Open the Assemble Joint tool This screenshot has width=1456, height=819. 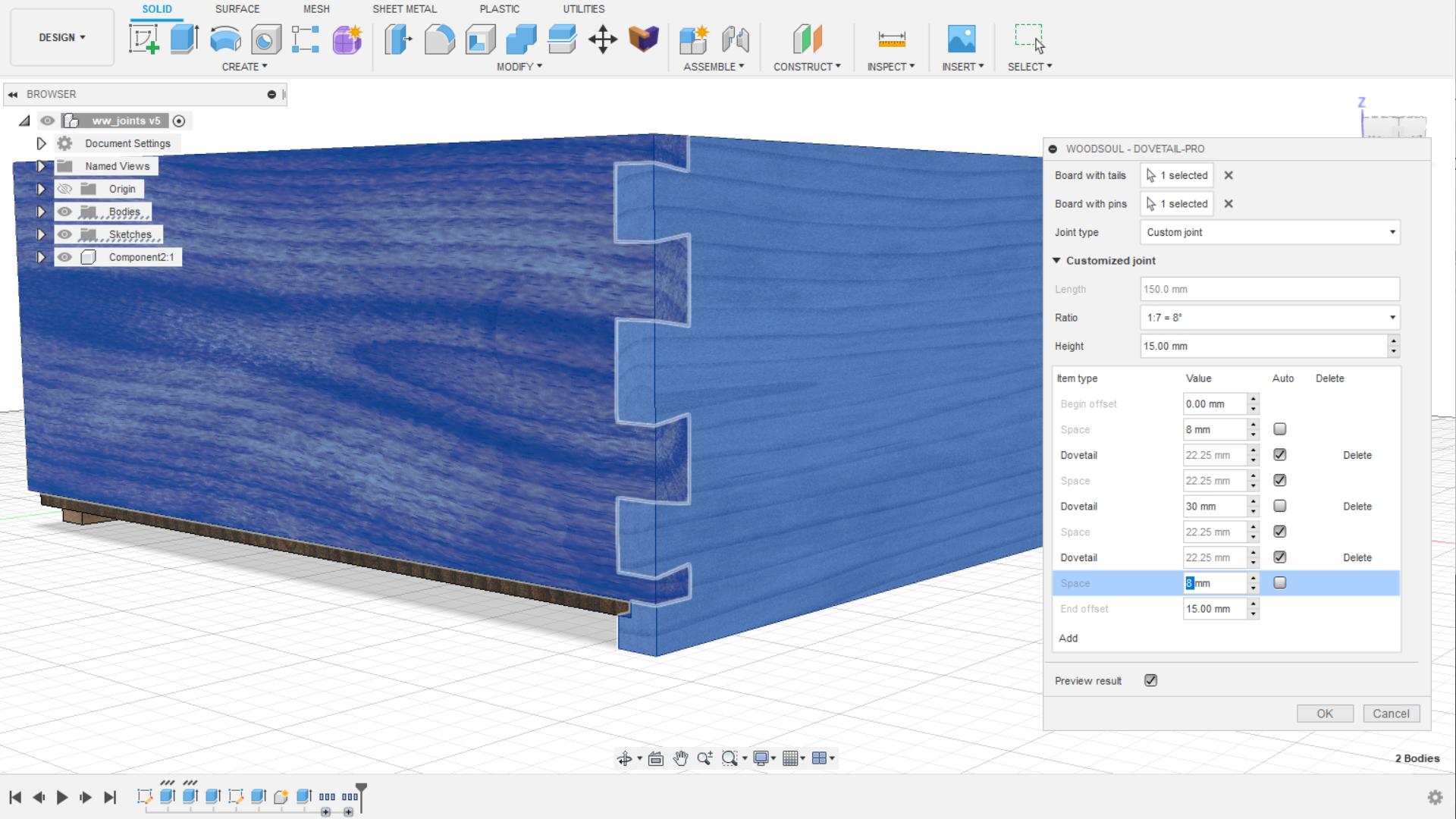[x=734, y=40]
